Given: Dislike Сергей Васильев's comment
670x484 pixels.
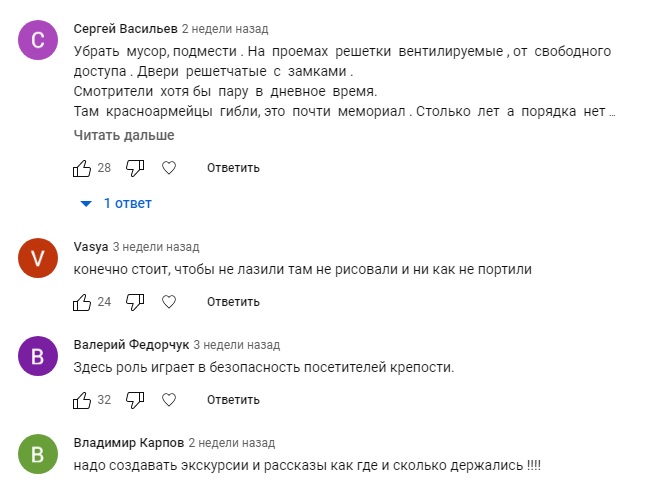Looking at the screenshot, I should (136, 168).
